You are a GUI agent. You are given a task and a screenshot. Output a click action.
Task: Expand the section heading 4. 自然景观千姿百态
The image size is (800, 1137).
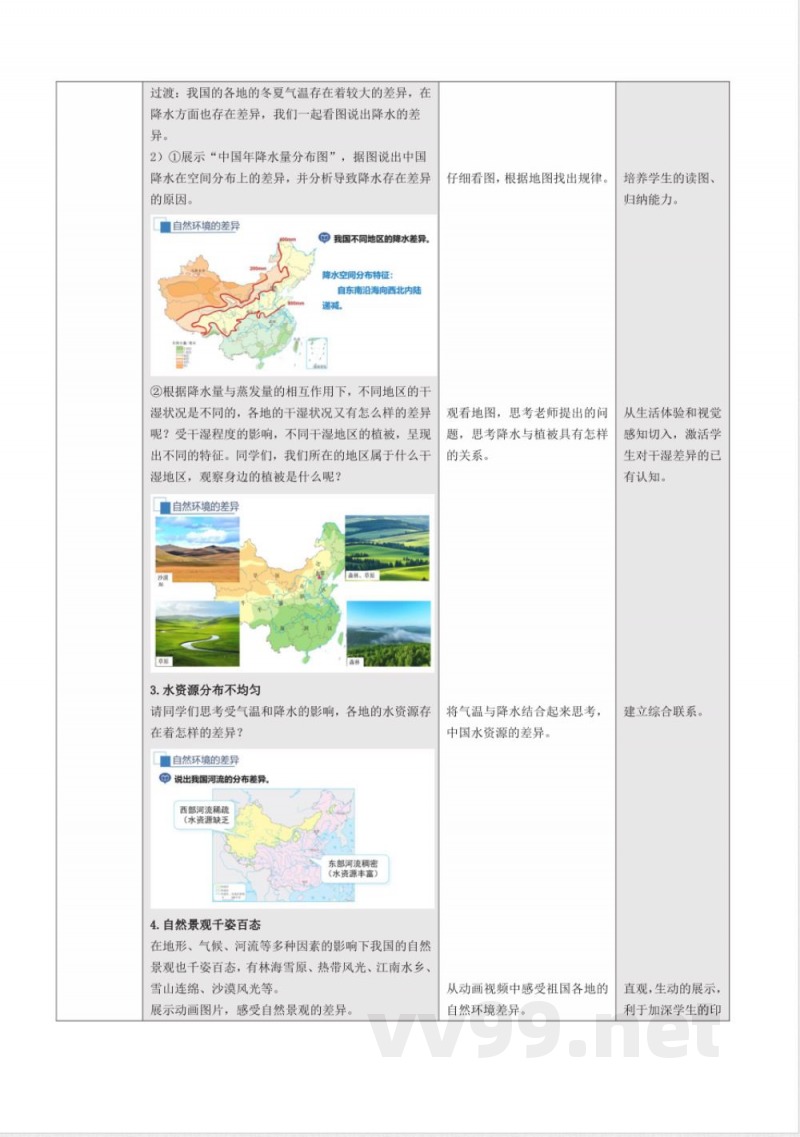tap(206, 920)
